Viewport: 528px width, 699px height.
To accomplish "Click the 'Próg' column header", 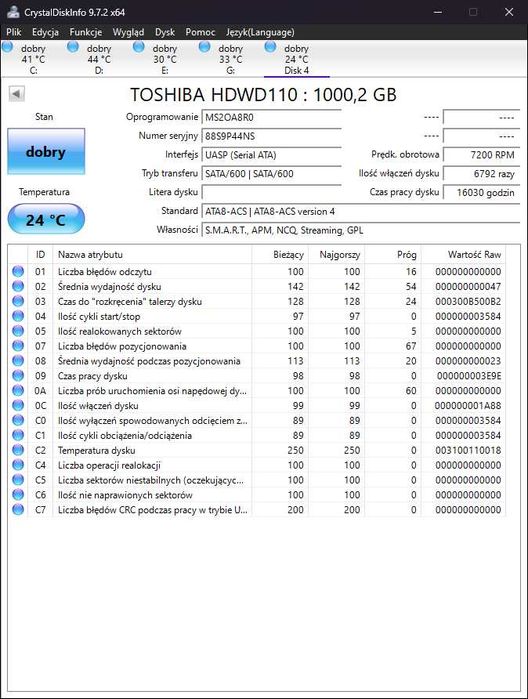I will pyautogui.click(x=393, y=255).
